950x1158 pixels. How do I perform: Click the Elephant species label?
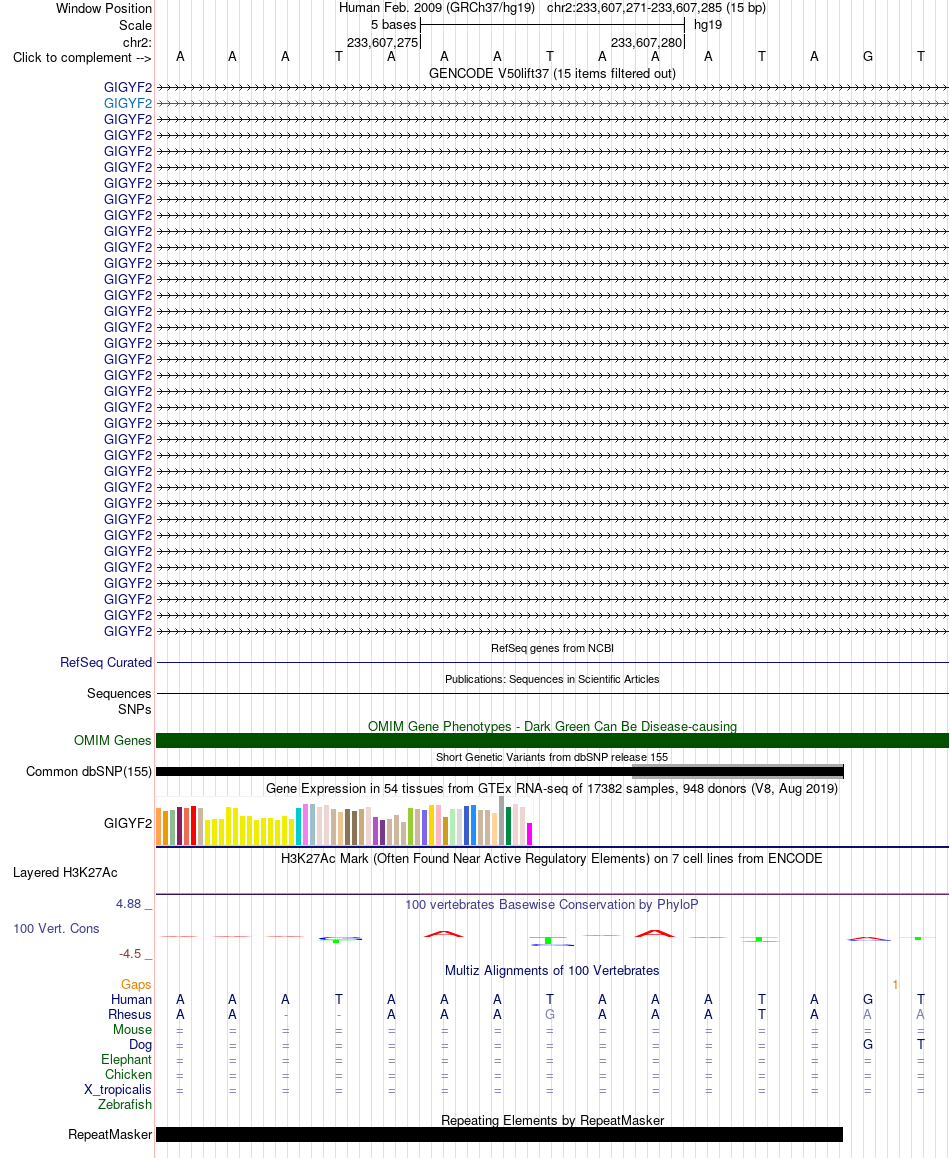(126, 1060)
